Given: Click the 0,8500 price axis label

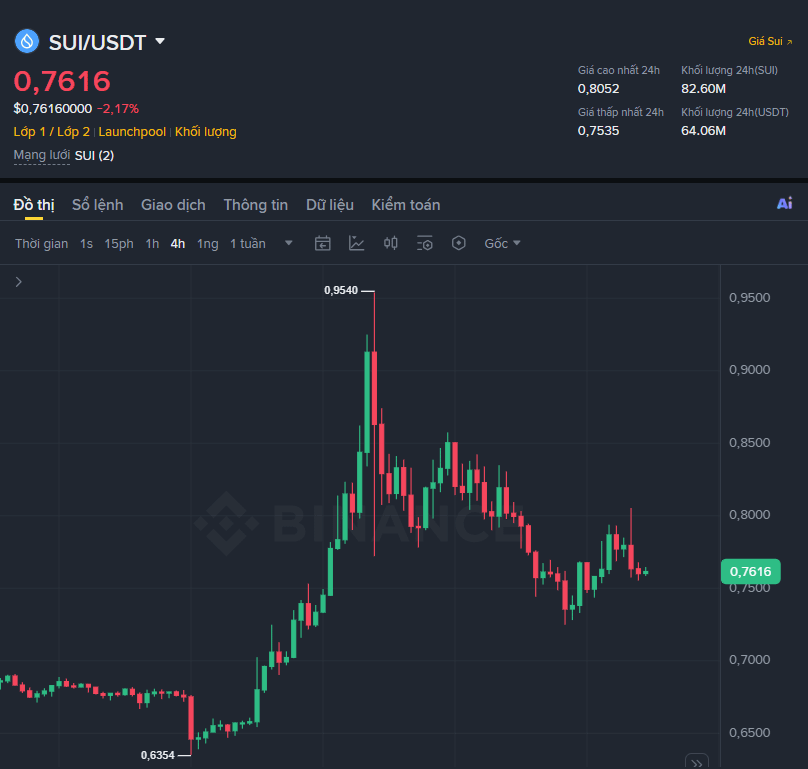Looking at the screenshot, I should click(749, 443).
